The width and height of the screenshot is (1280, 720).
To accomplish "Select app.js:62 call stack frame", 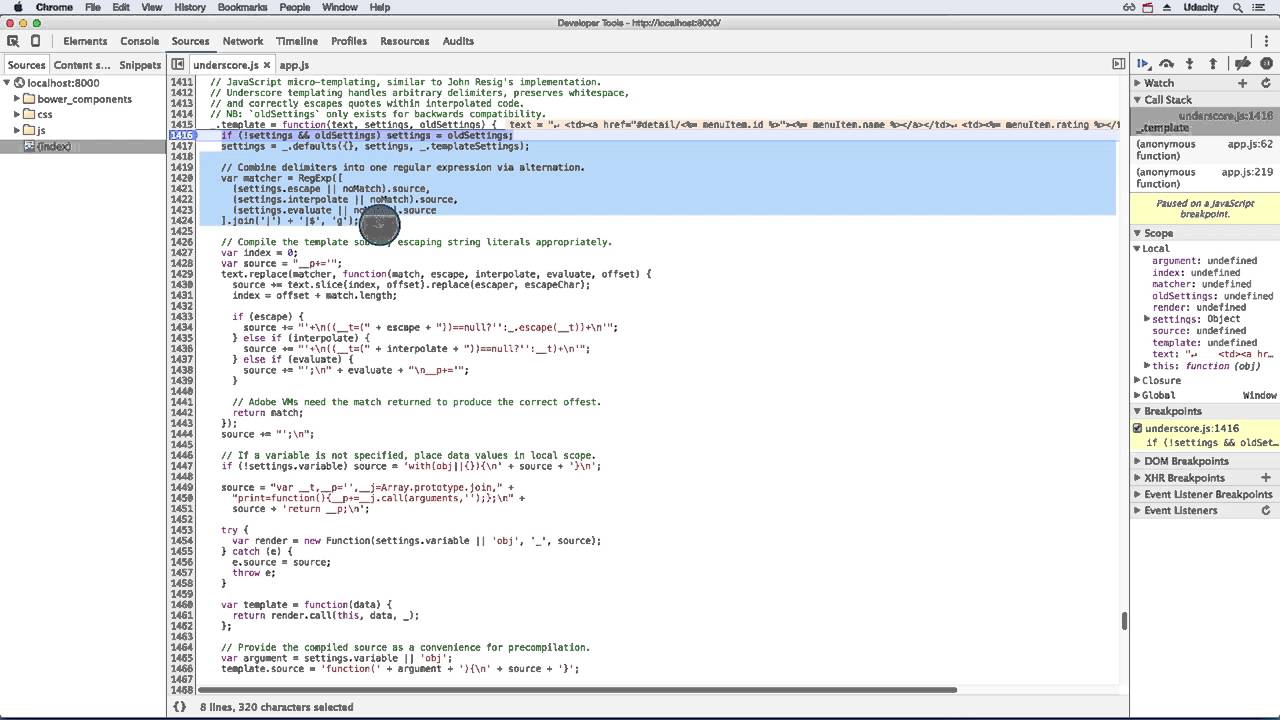I will pyautogui.click(x=1205, y=150).
